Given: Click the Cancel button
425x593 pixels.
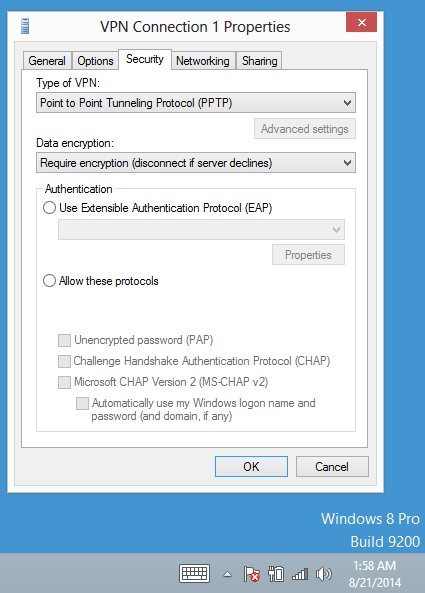Looking at the screenshot, I should pos(332,466).
